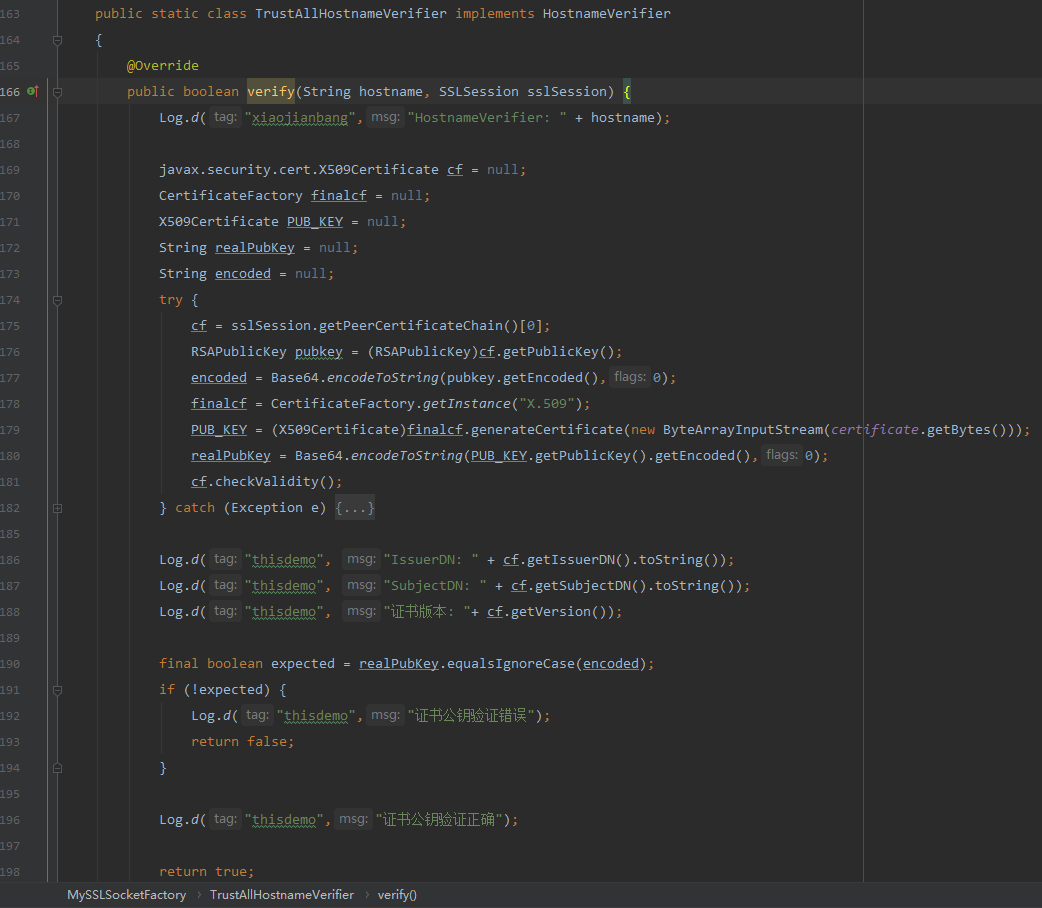Collapse the verify method fold marker at line 166
This screenshot has height=908, width=1042.
pos(58,92)
